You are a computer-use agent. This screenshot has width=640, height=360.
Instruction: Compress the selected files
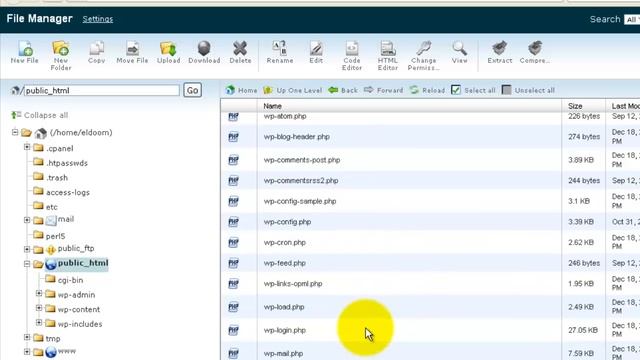pos(535,52)
